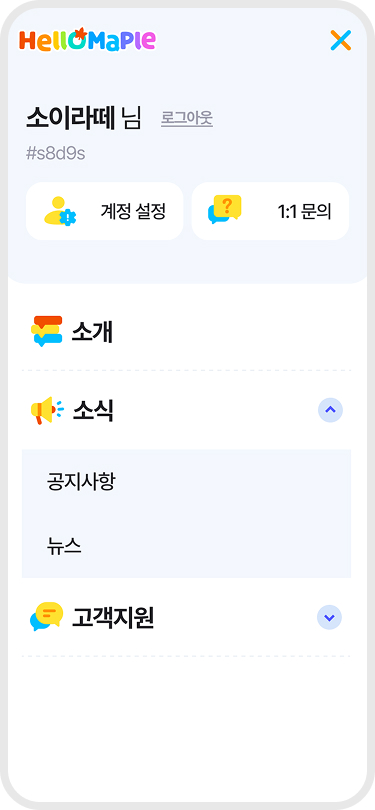Click the yellow person-with-gear account icon

point(59,211)
